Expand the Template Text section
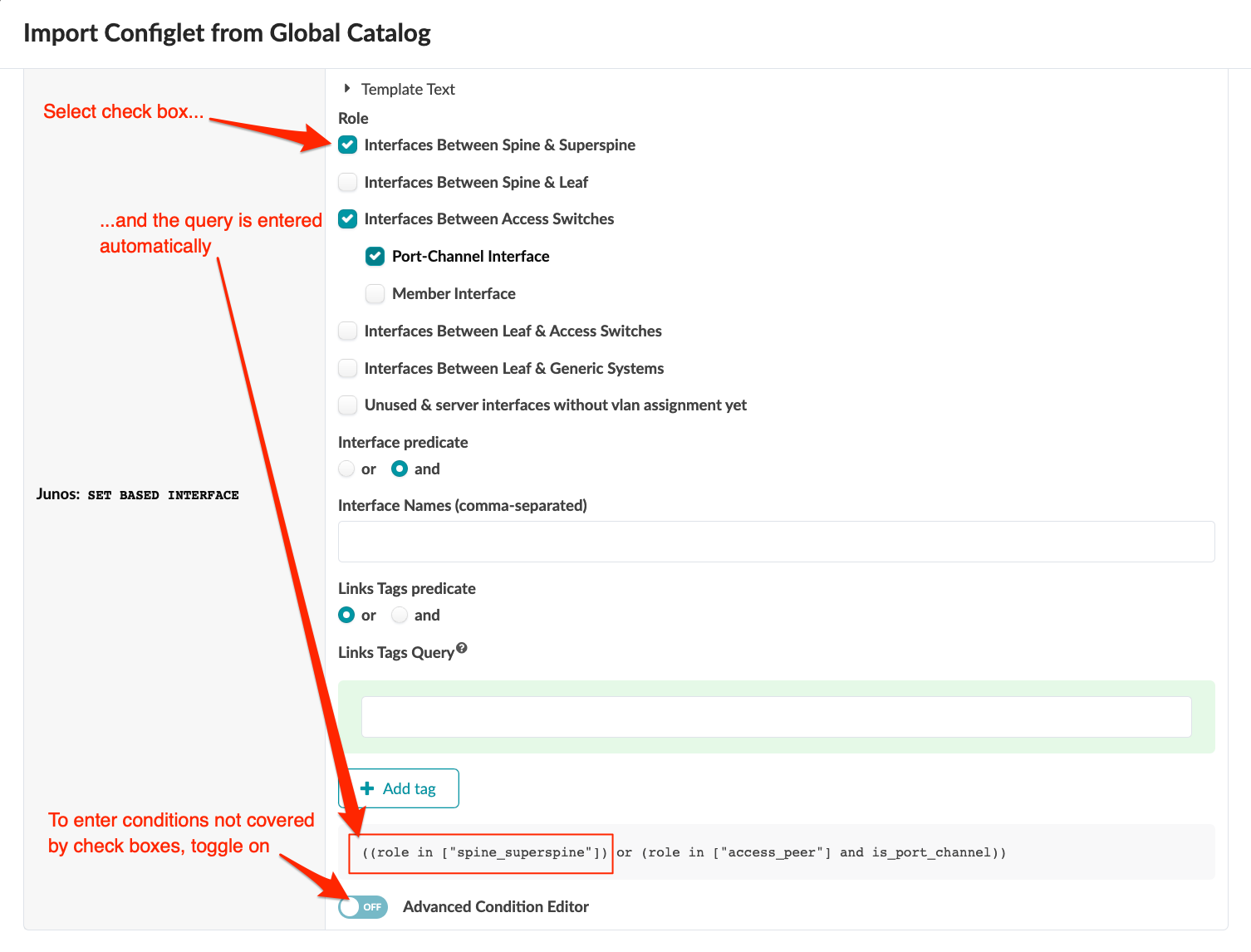 coord(347,89)
